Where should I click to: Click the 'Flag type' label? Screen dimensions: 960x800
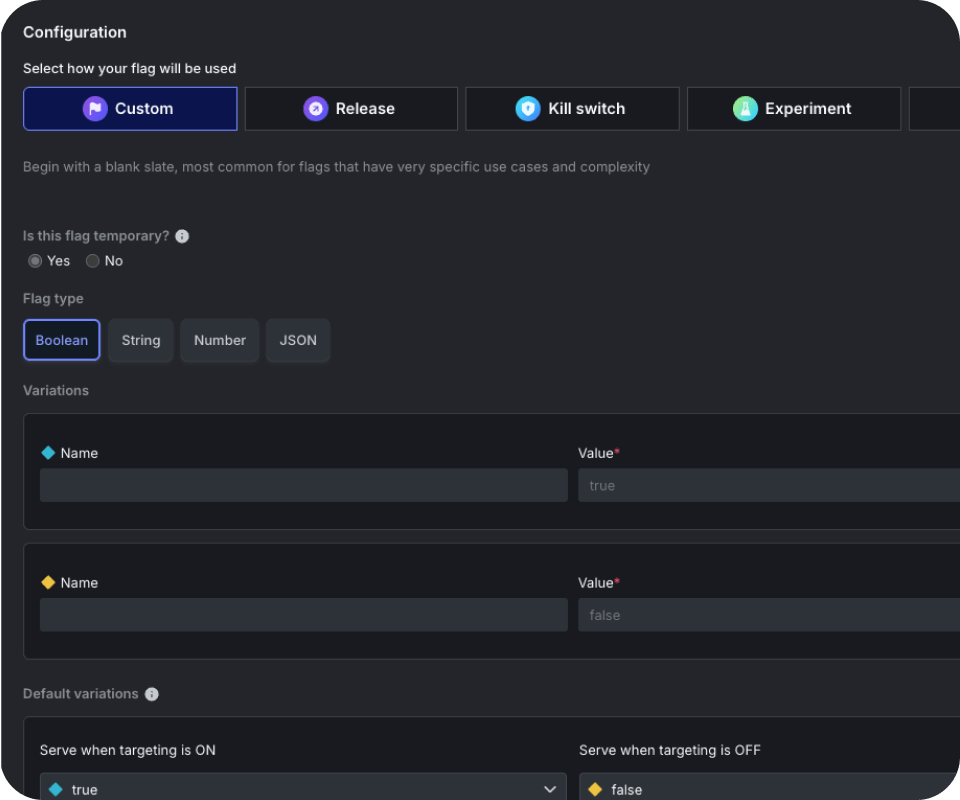[x=53, y=299]
